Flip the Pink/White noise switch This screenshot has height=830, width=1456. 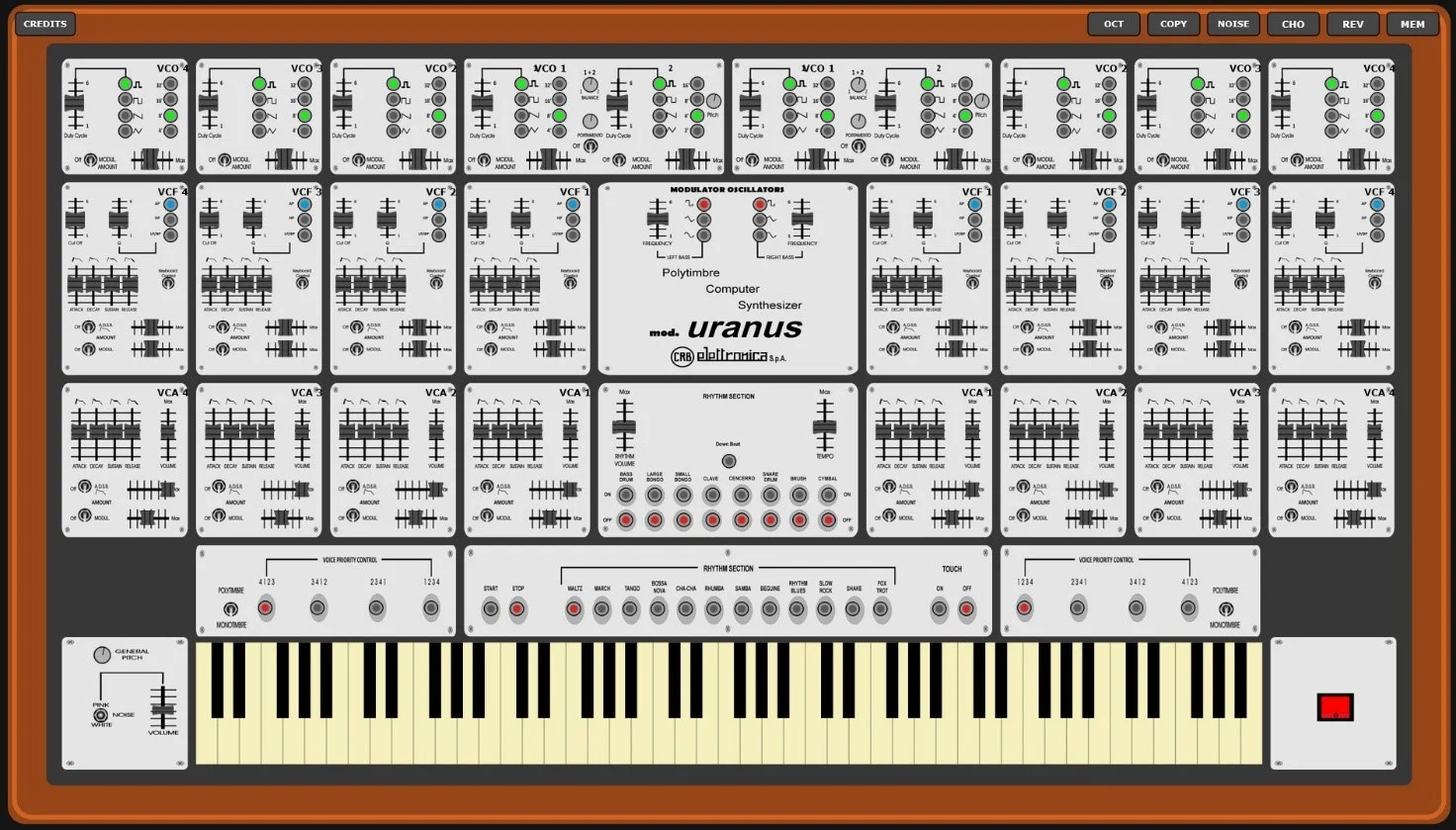point(100,715)
